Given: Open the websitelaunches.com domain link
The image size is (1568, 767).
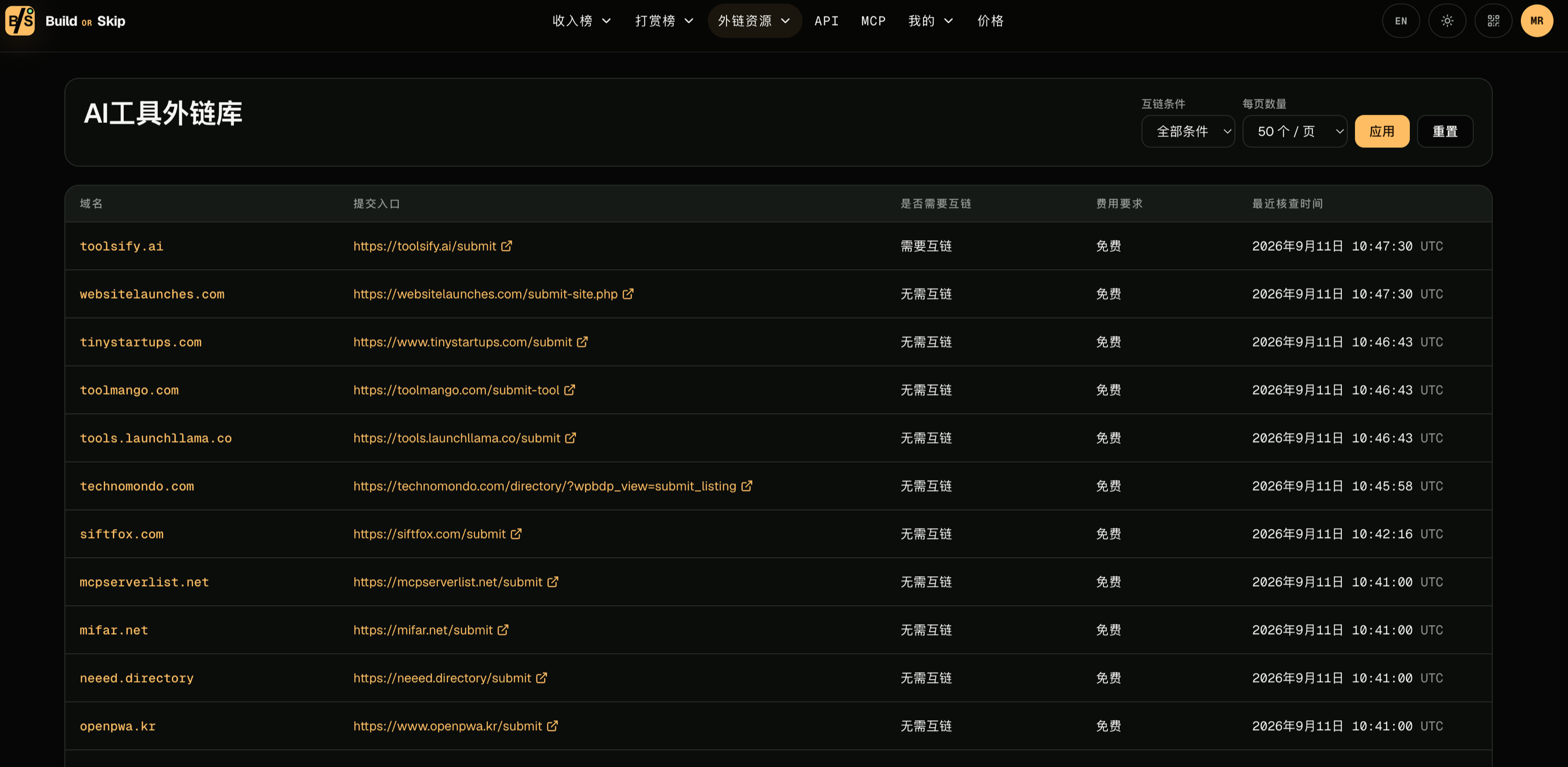Looking at the screenshot, I should 152,294.
